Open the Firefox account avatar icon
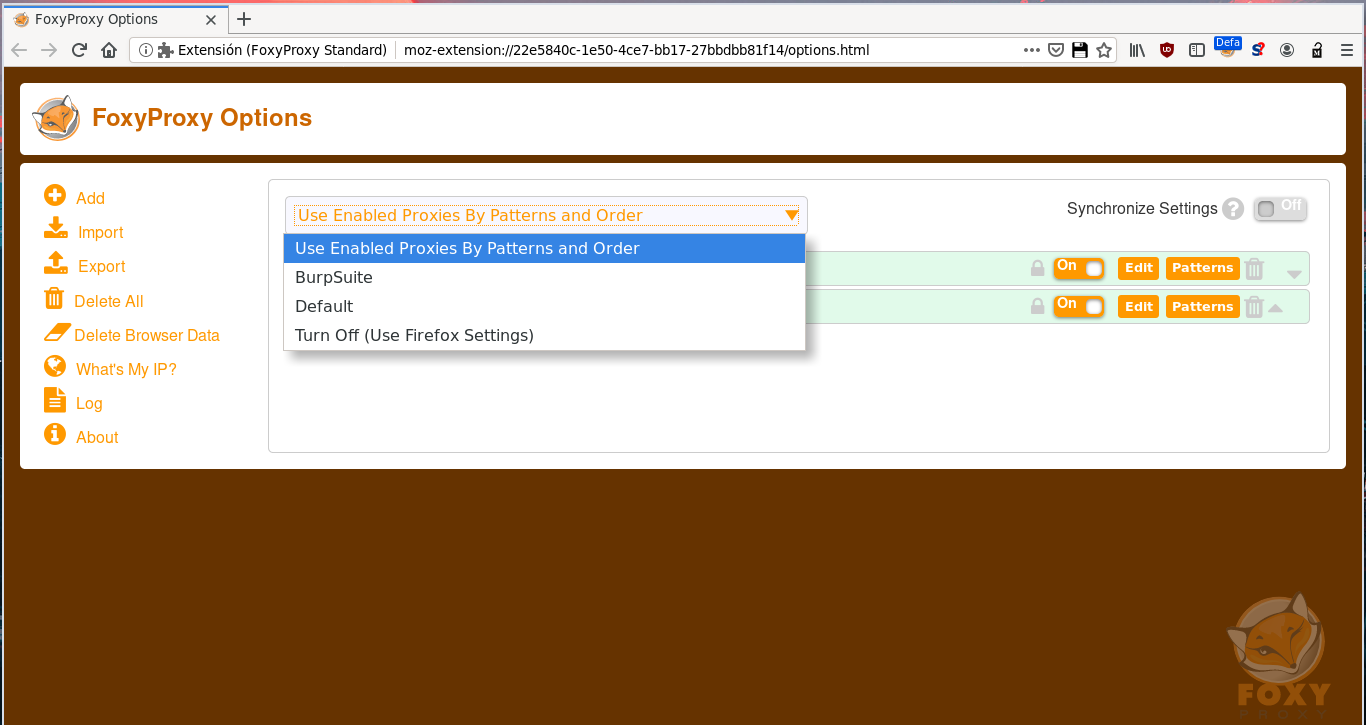Viewport: 1366px width, 725px height. 1287,50
